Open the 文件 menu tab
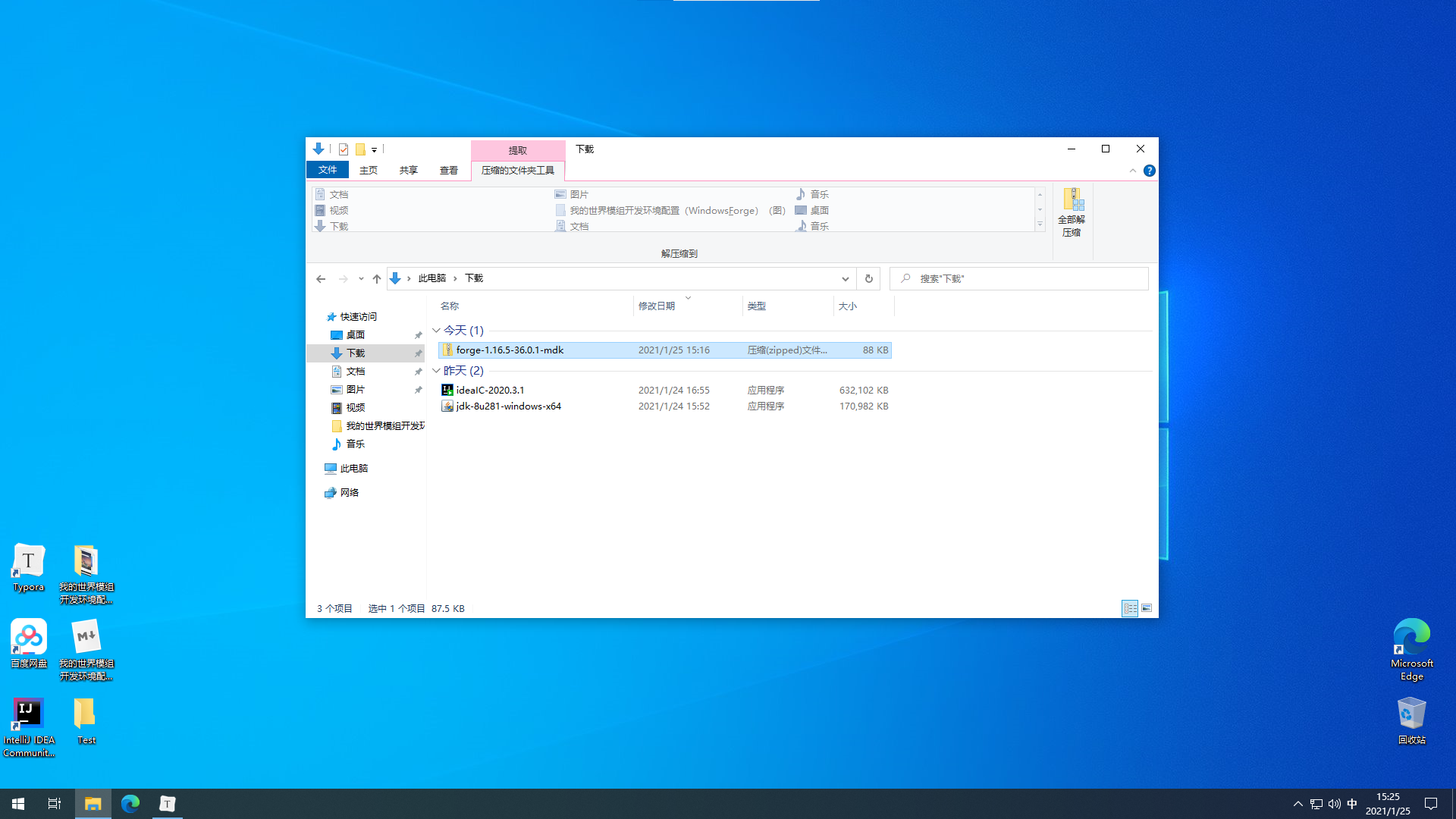The width and height of the screenshot is (1456, 819). [x=328, y=171]
